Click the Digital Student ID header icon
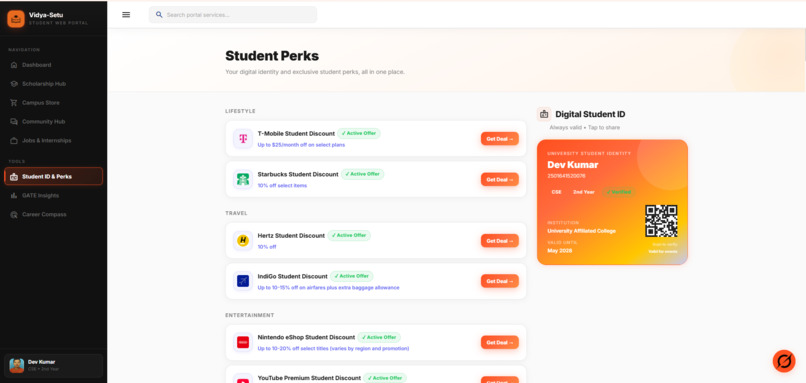This screenshot has height=383, width=806. [544, 114]
